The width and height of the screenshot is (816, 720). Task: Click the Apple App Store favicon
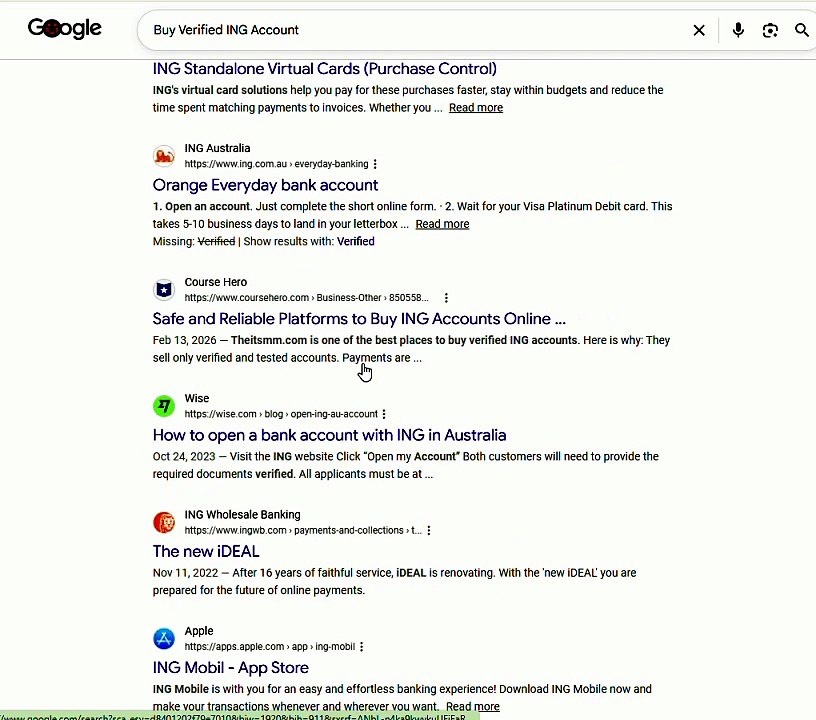coord(164,638)
